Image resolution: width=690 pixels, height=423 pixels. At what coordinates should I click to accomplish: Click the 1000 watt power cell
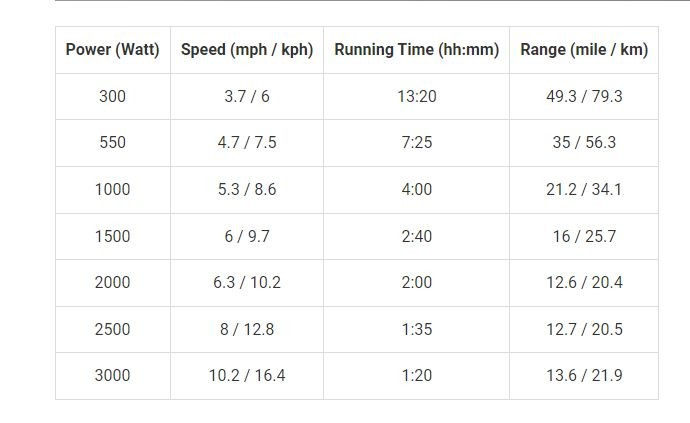point(113,190)
